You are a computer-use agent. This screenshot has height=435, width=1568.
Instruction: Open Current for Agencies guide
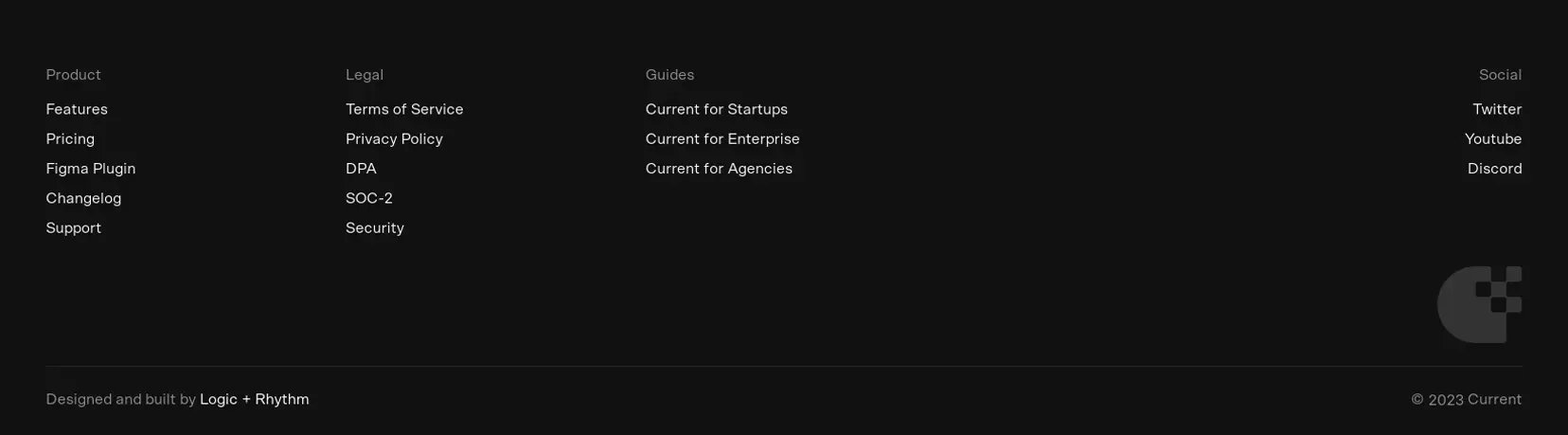719,169
